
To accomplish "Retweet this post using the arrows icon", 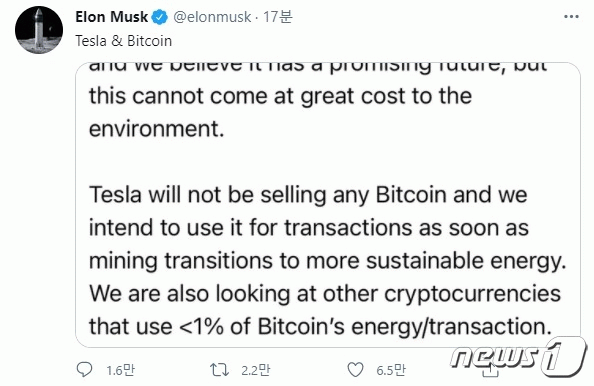I will point(219,370).
